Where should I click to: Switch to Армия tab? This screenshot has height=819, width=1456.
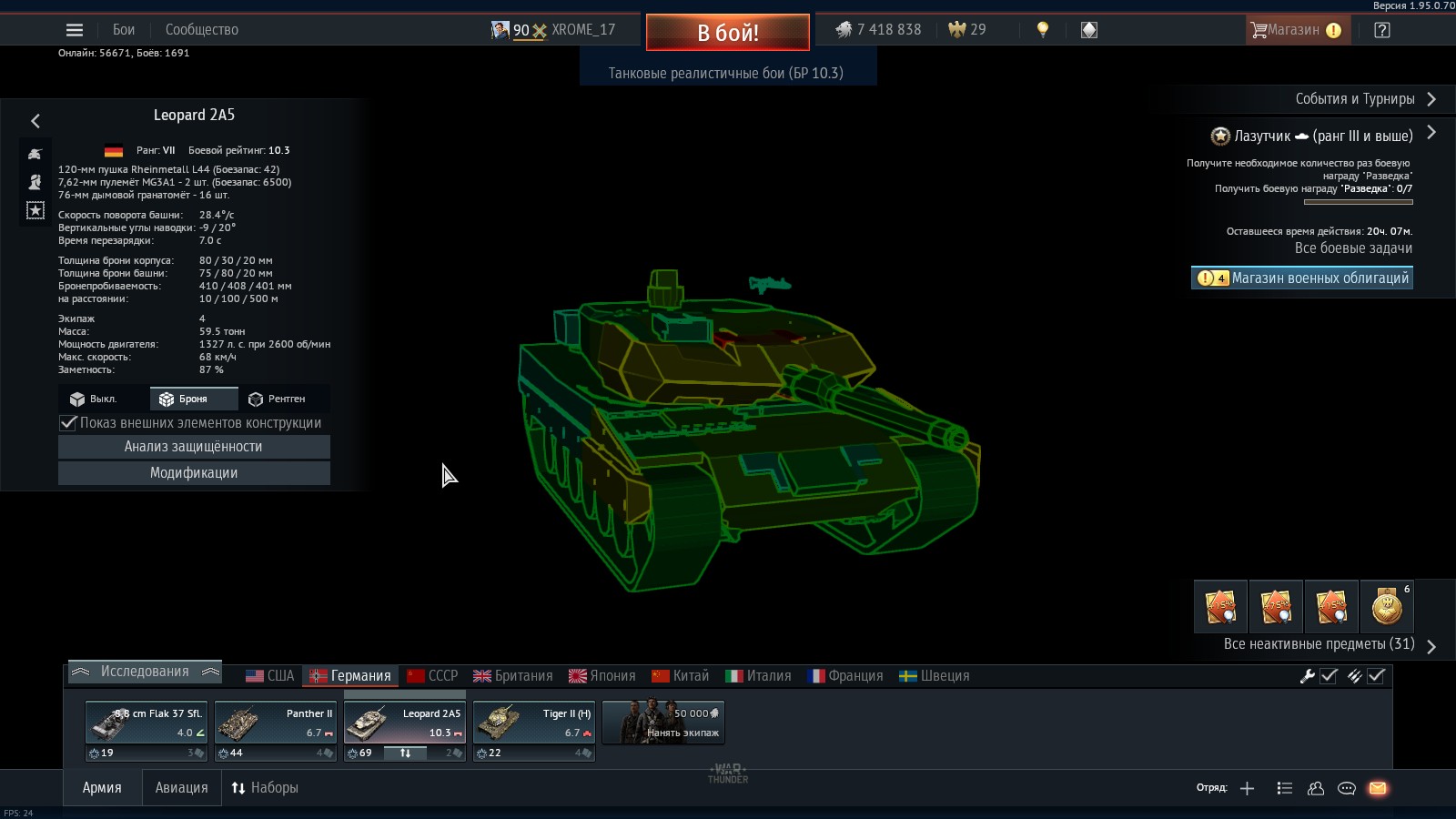click(x=102, y=788)
